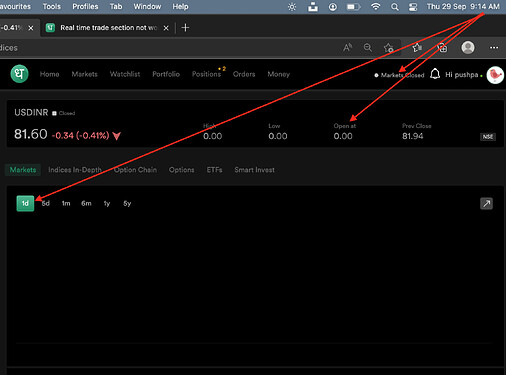Click the date and time in menu bar

coord(463,7)
